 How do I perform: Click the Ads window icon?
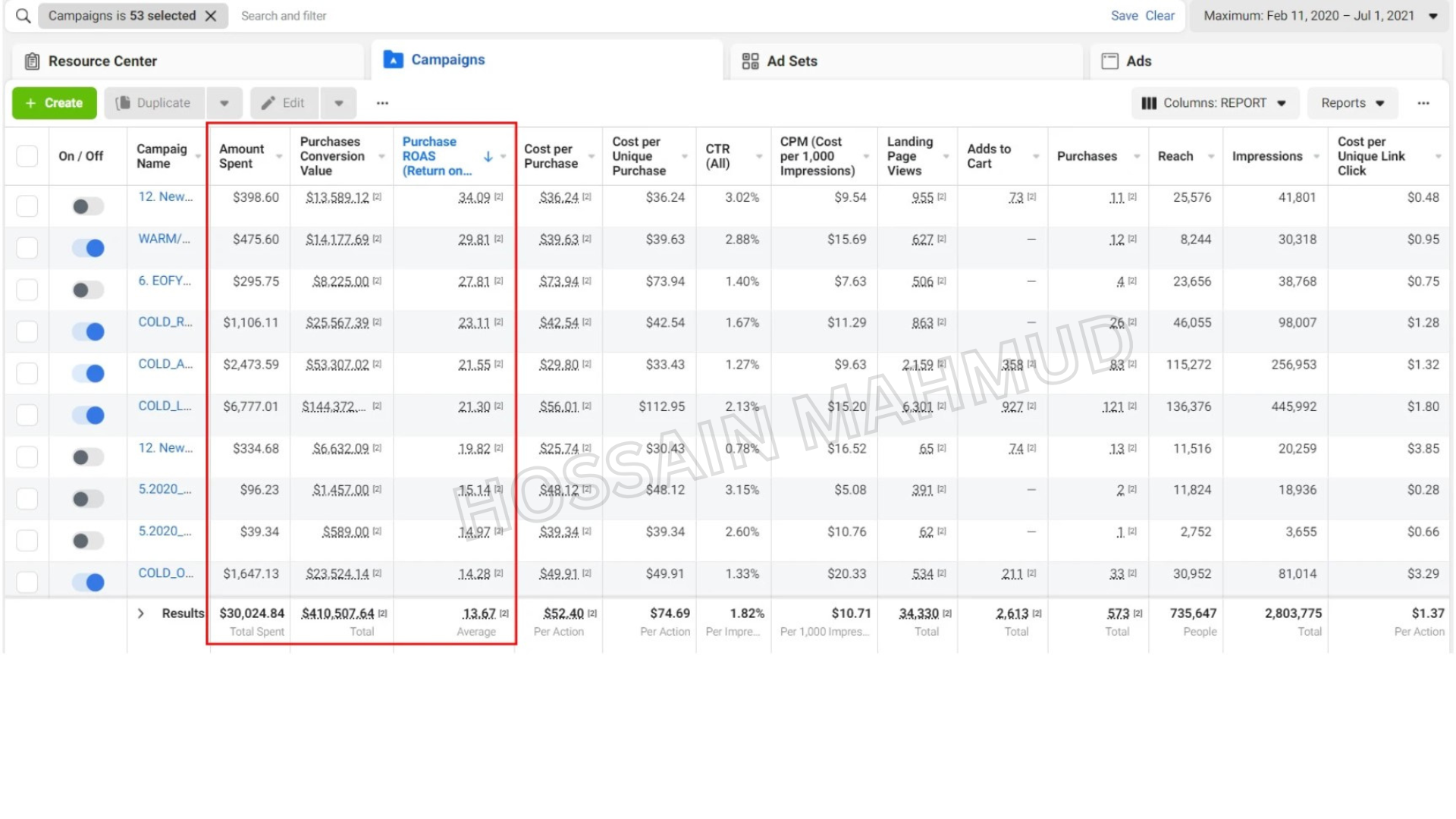pos(1109,61)
